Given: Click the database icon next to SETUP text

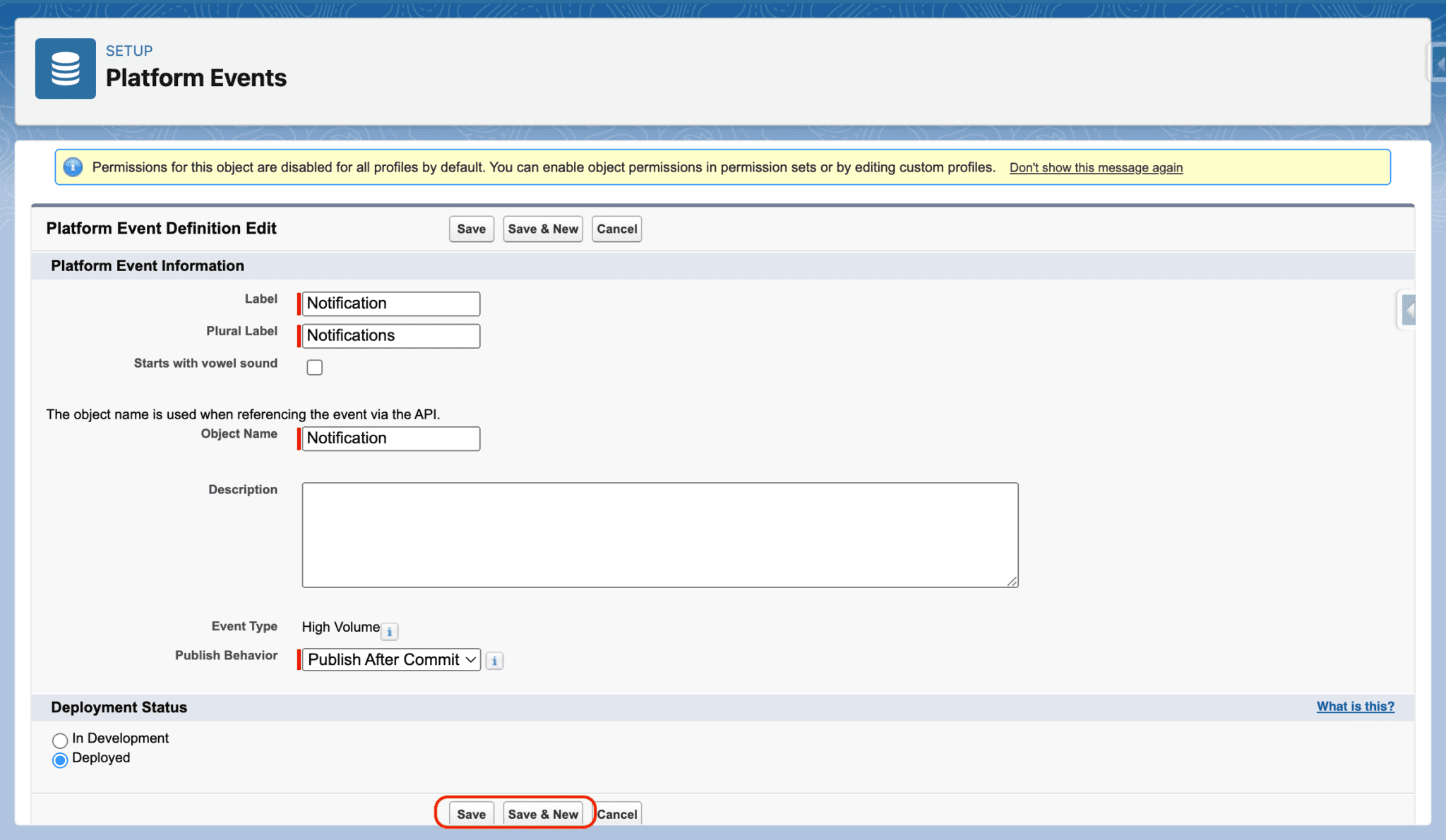Looking at the screenshot, I should coord(65,68).
